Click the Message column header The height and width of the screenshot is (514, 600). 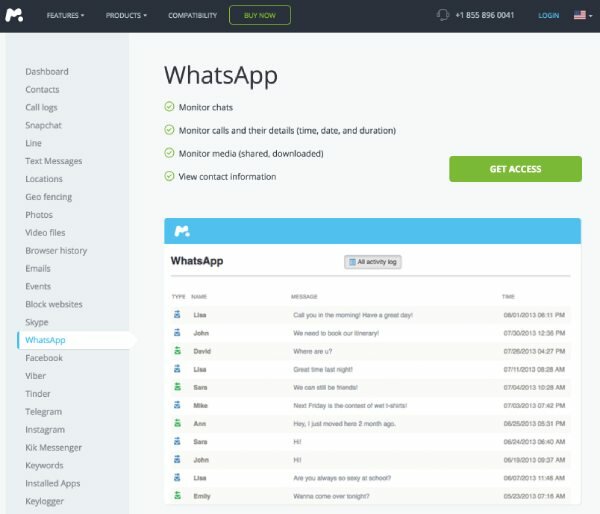point(304,297)
